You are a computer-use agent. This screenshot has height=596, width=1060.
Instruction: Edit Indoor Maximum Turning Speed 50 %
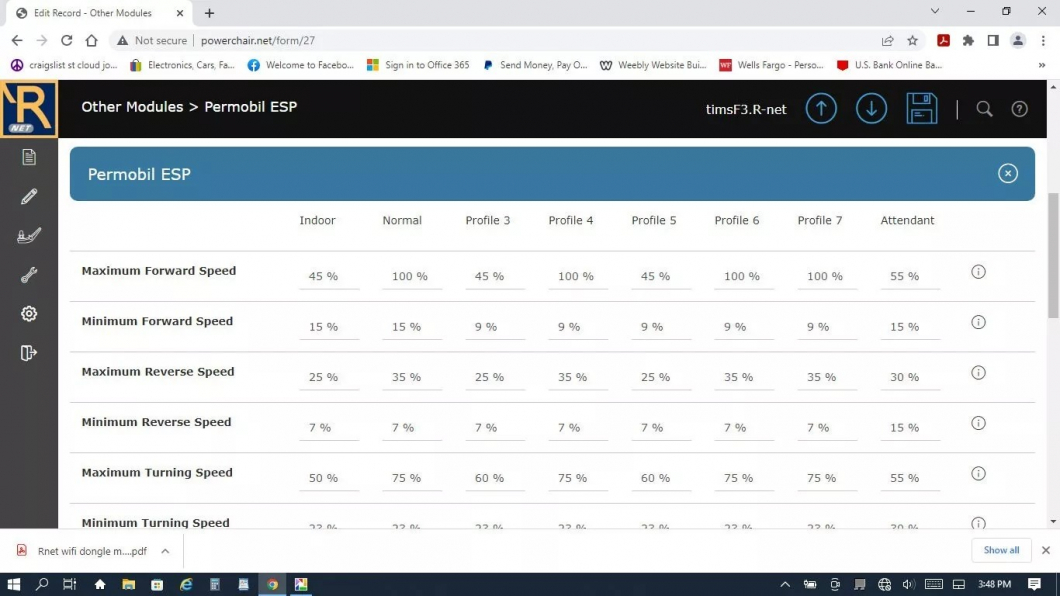coord(329,478)
